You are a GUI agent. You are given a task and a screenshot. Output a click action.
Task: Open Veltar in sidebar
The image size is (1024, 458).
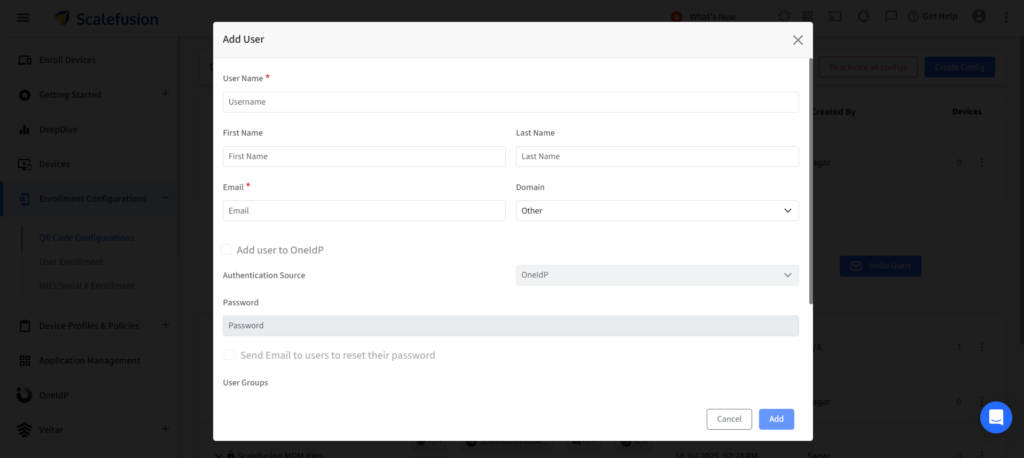coord(51,430)
